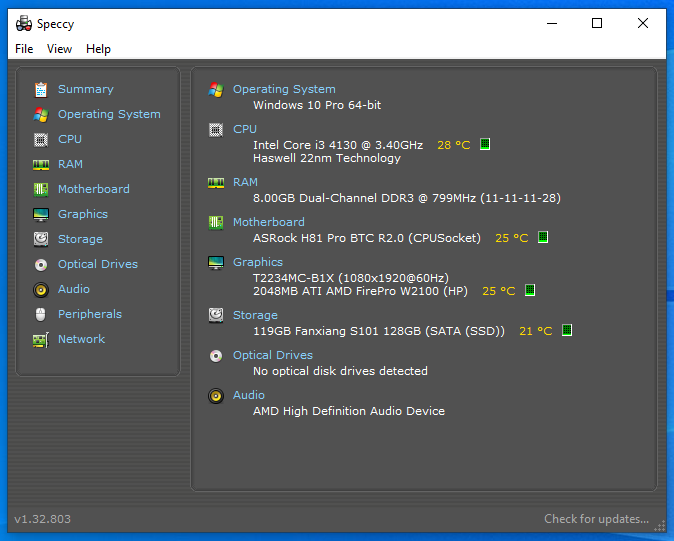Viewport: 674px width, 541px height.
Task: Click the Graphics monitor icon in summary panel
Action: point(216,262)
